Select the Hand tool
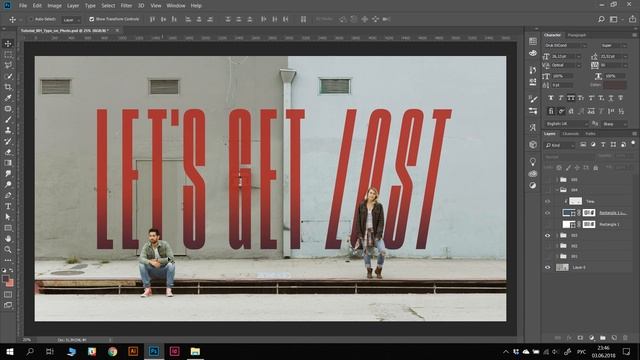Screen dimensions: 640x360 click(x=8, y=239)
